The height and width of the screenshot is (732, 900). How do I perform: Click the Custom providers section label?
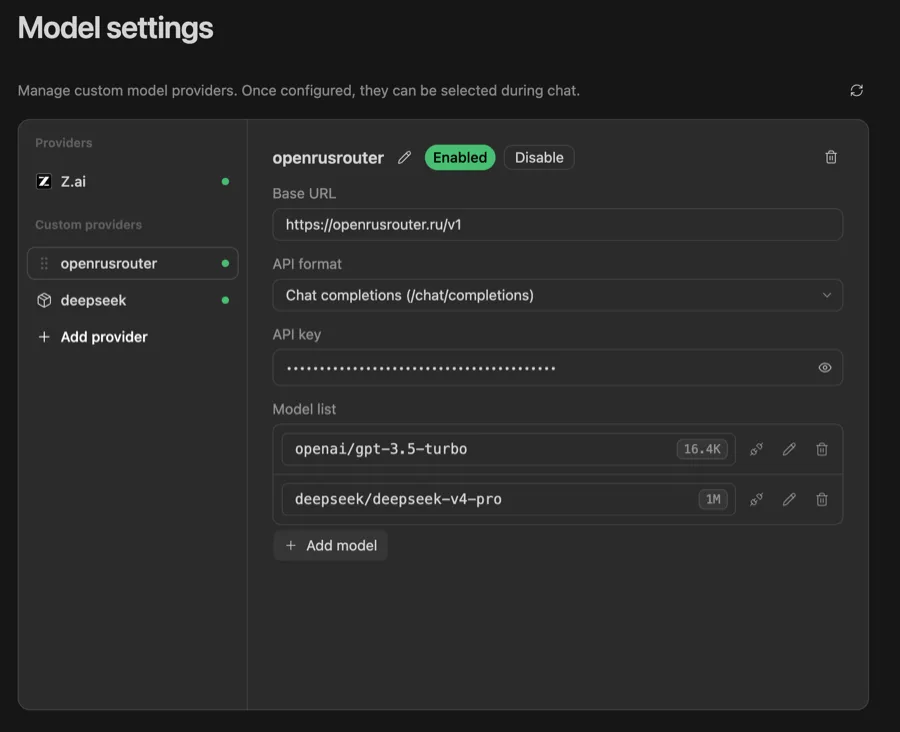(88, 225)
